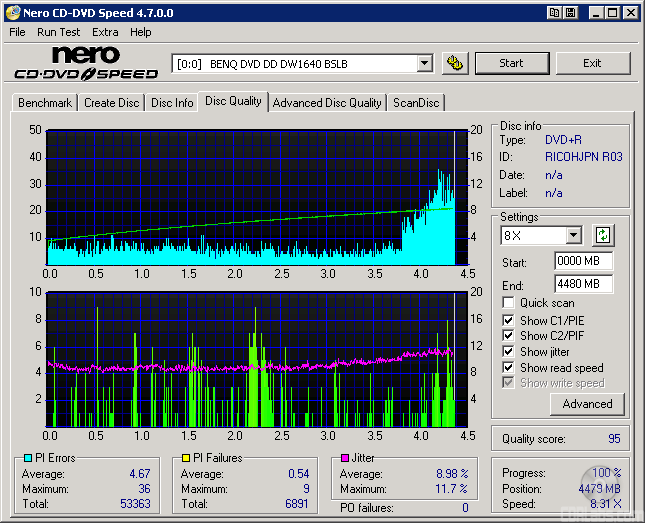Uncheck Show C1/PIE option
645x523 pixels.
509,320
